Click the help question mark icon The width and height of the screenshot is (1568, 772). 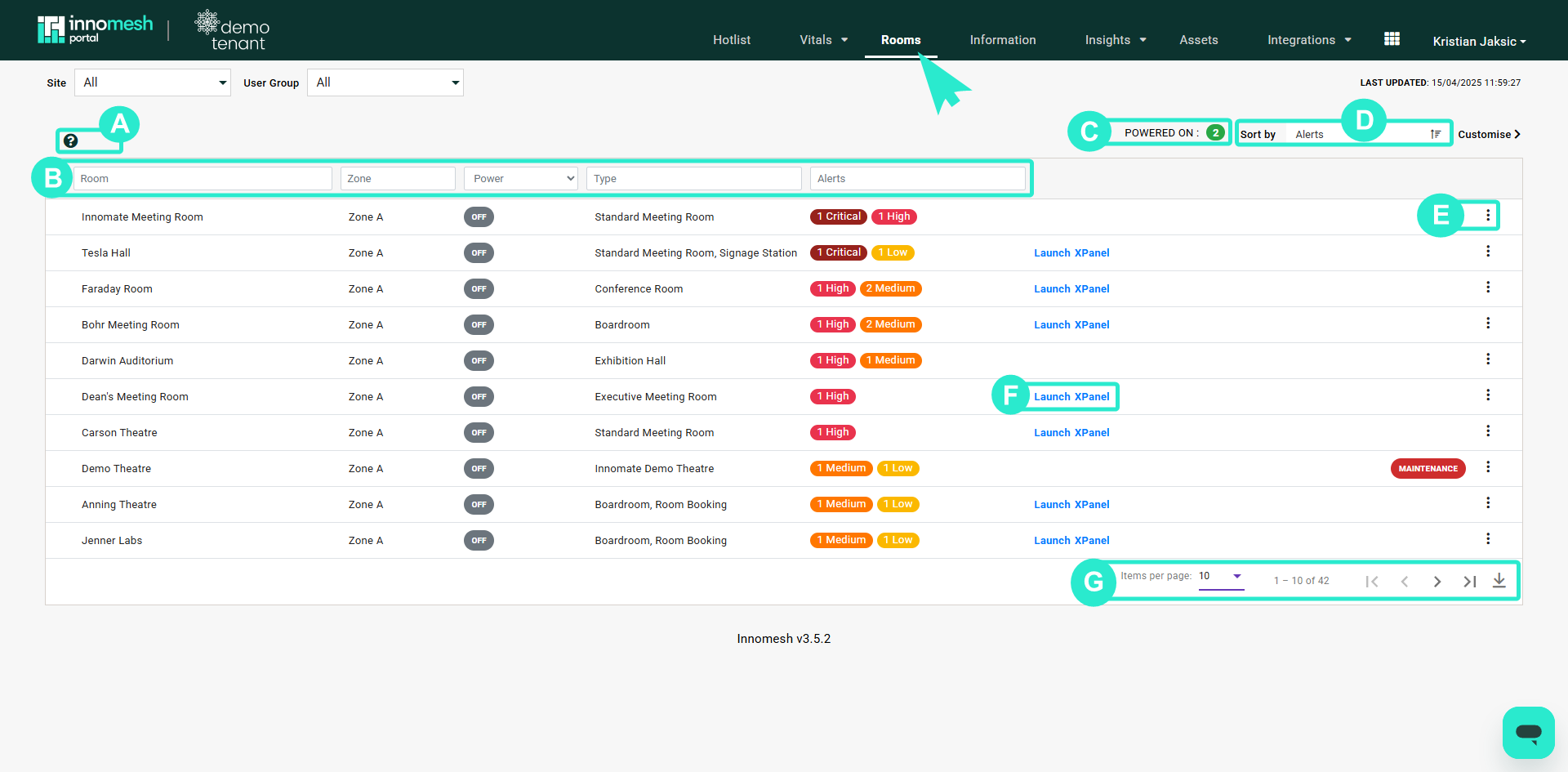click(x=71, y=141)
